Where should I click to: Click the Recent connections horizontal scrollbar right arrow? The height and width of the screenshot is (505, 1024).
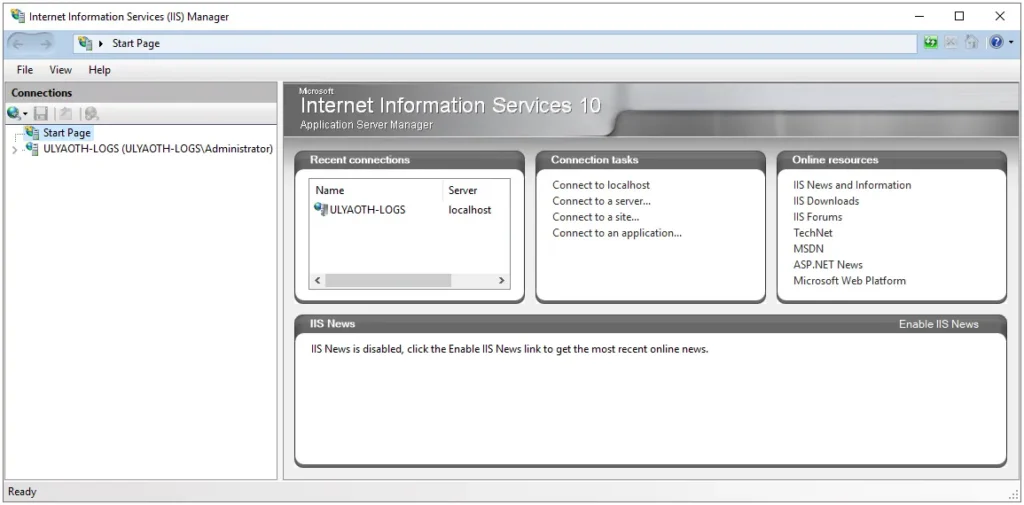(502, 281)
